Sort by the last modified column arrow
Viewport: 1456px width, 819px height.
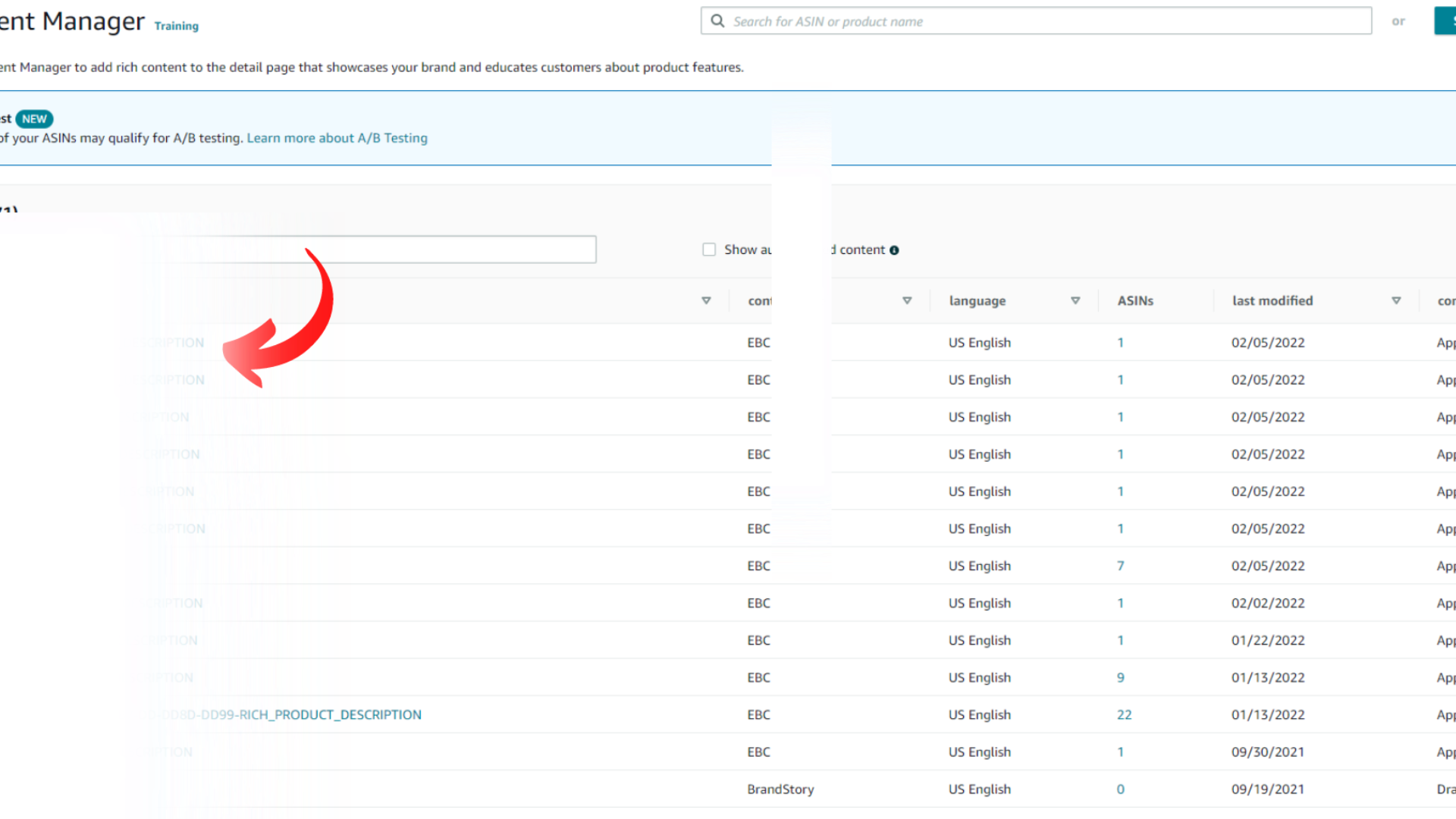click(x=1395, y=301)
